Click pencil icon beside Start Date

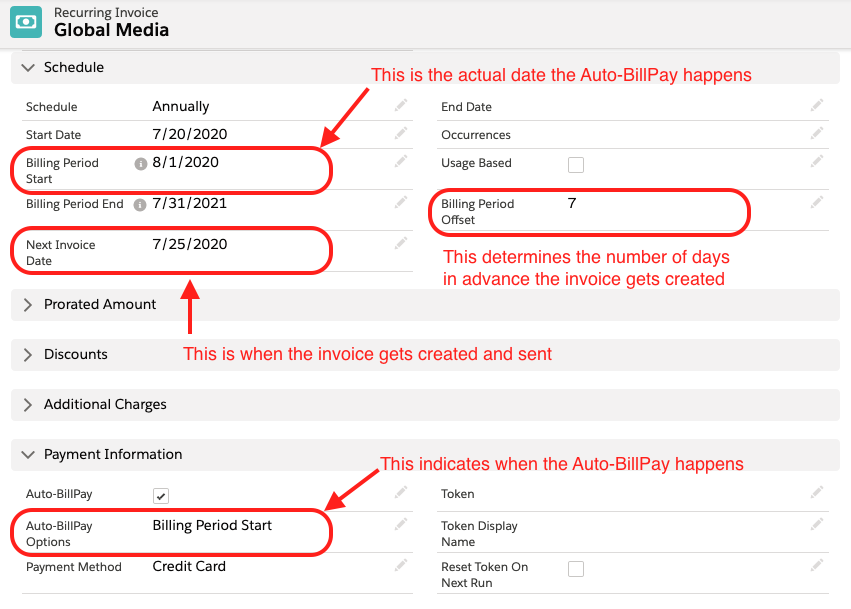click(401, 133)
